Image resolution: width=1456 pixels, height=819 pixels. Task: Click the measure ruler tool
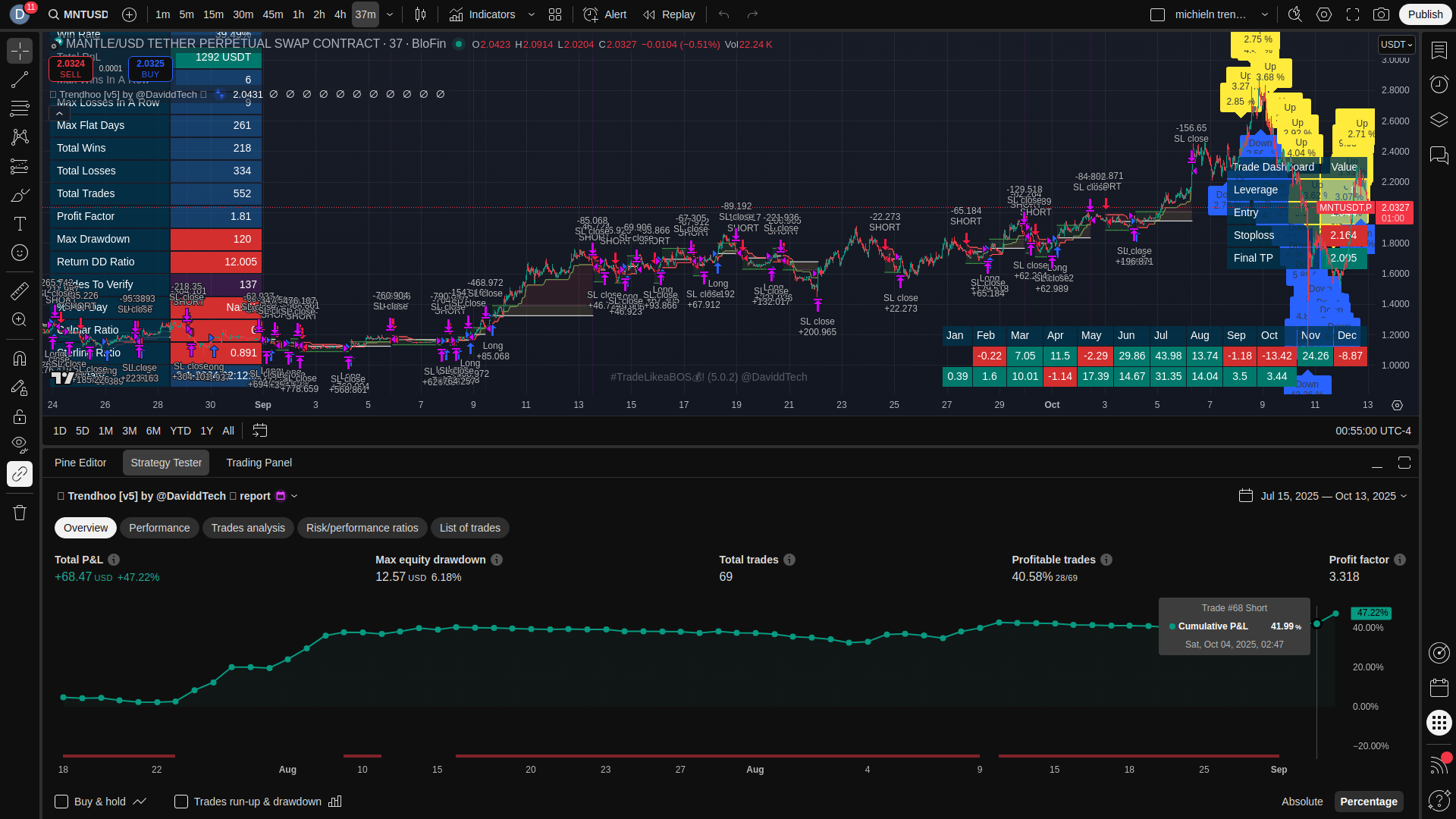tap(20, 290)
